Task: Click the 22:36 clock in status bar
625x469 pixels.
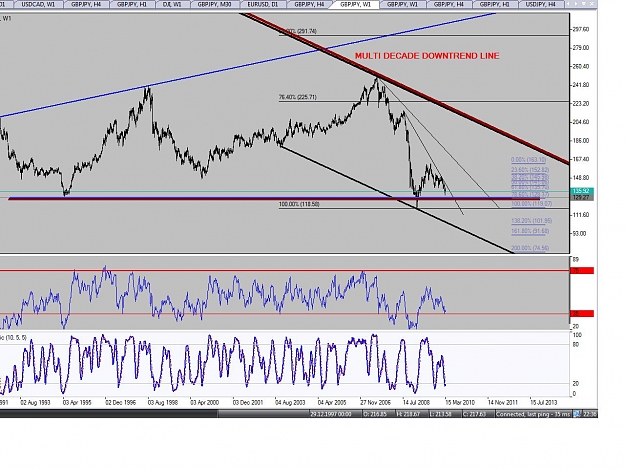Action: pos(590,414)
